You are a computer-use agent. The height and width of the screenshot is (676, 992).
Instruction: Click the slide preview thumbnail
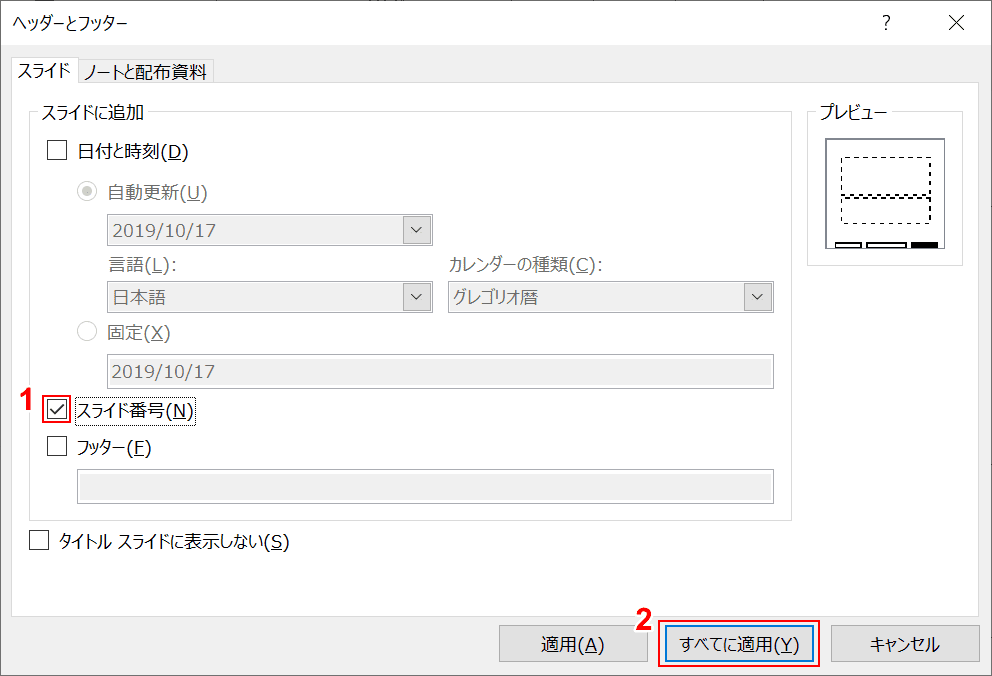click(x=885, y=194)
